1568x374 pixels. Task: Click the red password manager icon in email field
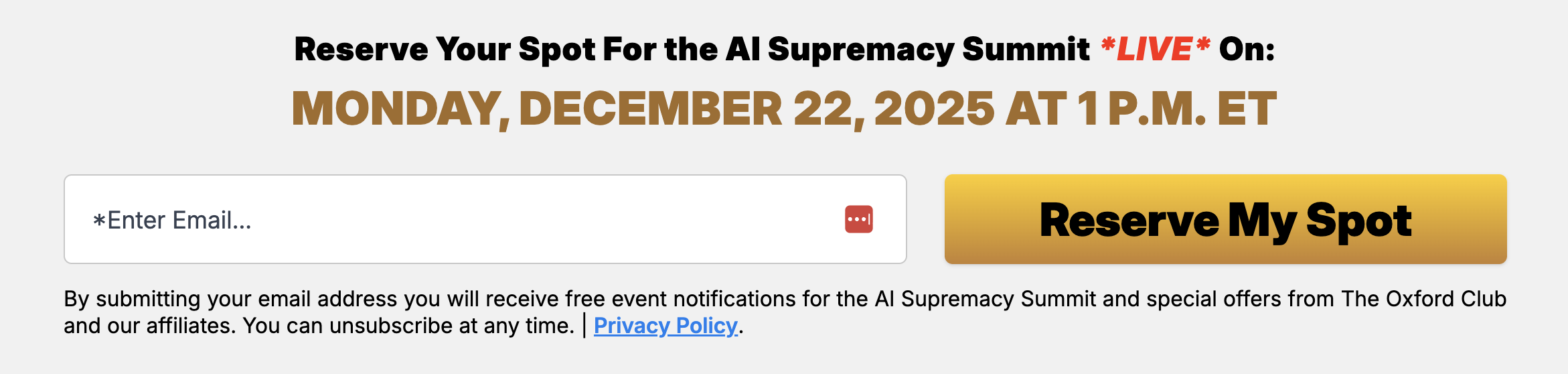tap(858, 219)
